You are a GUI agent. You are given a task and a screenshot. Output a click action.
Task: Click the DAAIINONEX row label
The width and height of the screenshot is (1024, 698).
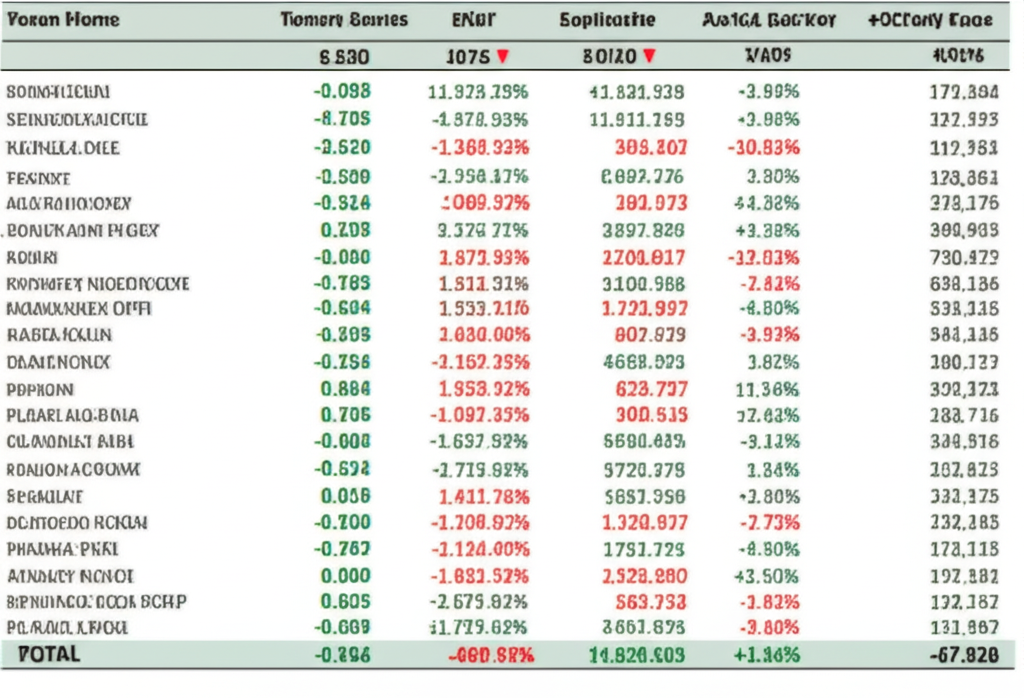[x=58, y=362]
